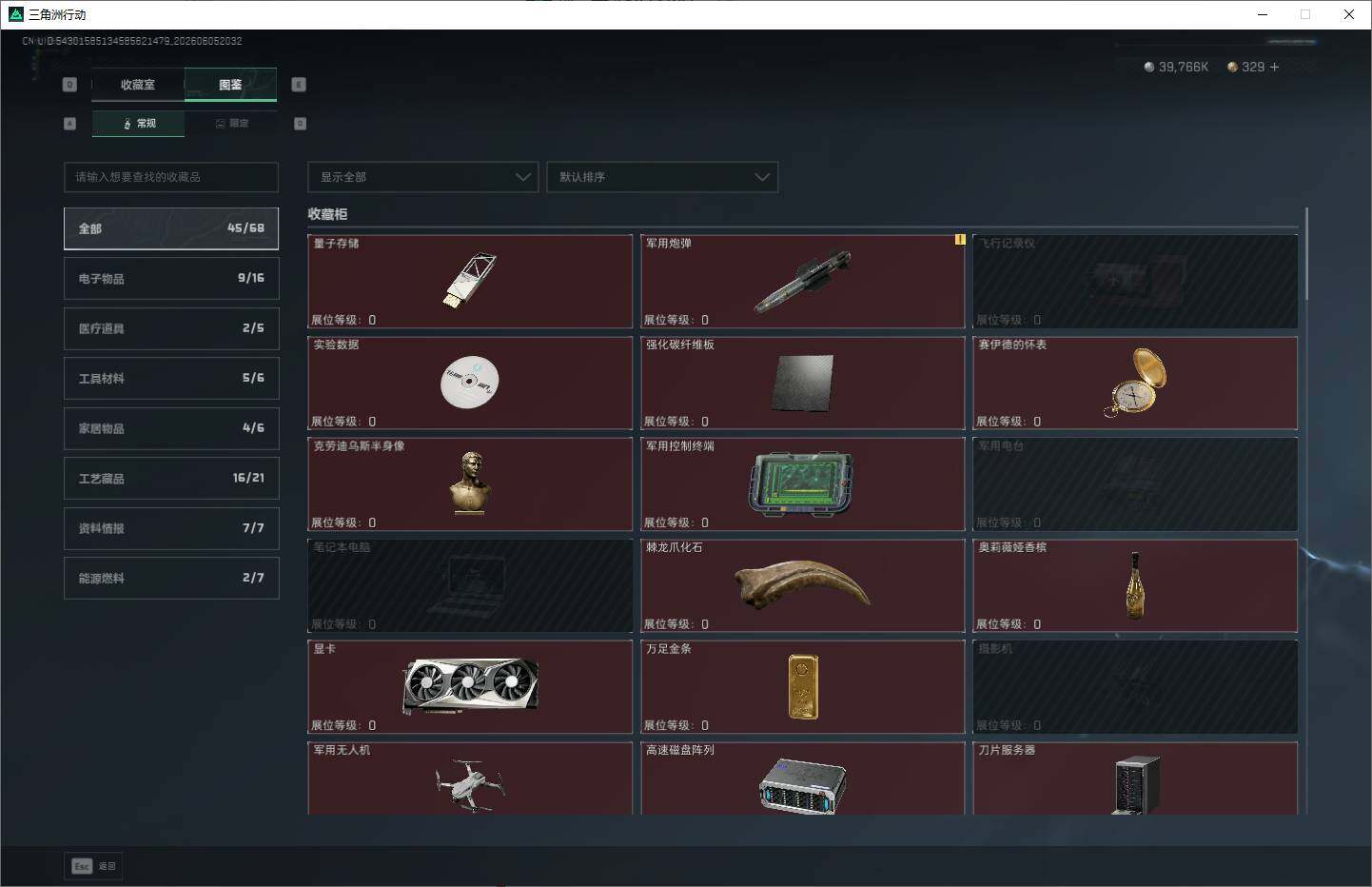The image size is (1372, 887).
Task: Switch to the 图鉴 tab
Action: point(230,85)
